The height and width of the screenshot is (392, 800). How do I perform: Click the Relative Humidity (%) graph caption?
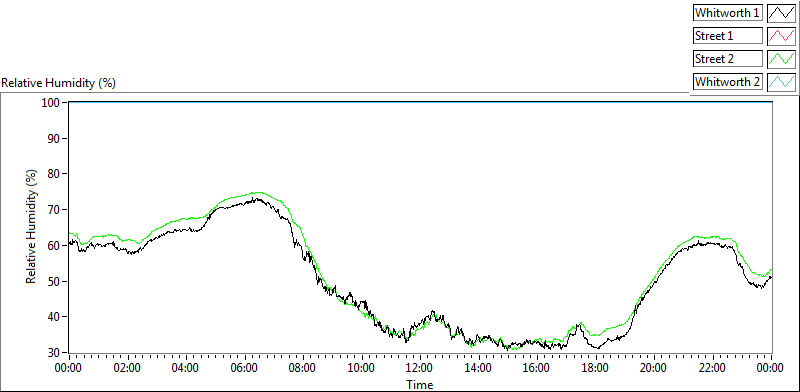point(59,83)
